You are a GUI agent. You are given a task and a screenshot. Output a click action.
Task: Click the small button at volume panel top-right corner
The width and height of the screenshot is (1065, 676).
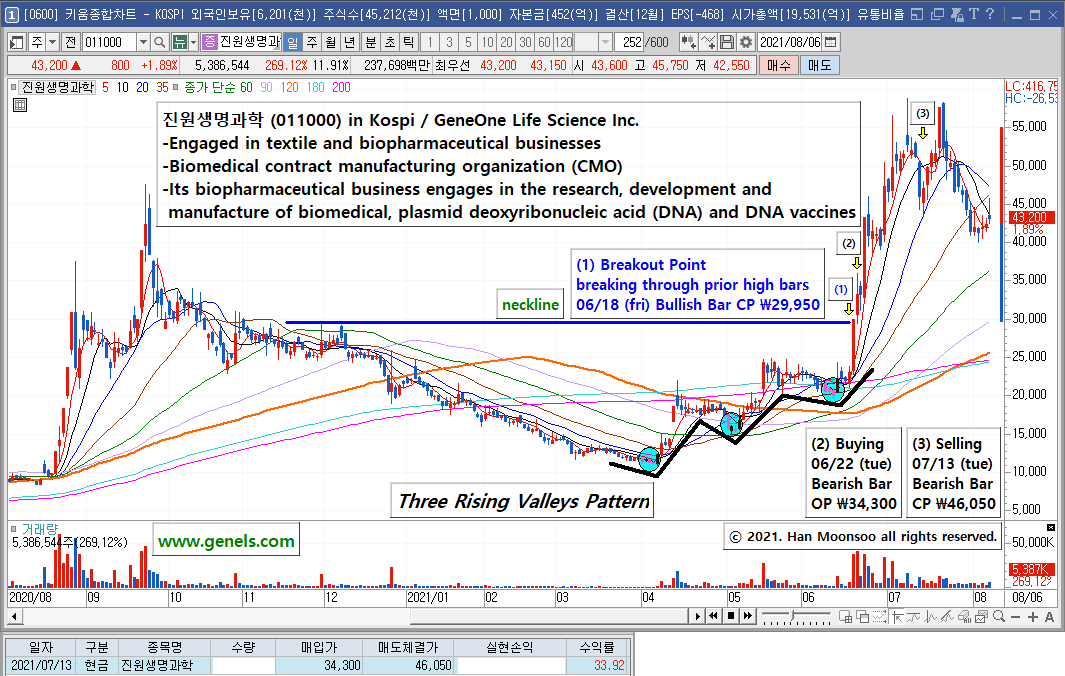[1051, 527]
